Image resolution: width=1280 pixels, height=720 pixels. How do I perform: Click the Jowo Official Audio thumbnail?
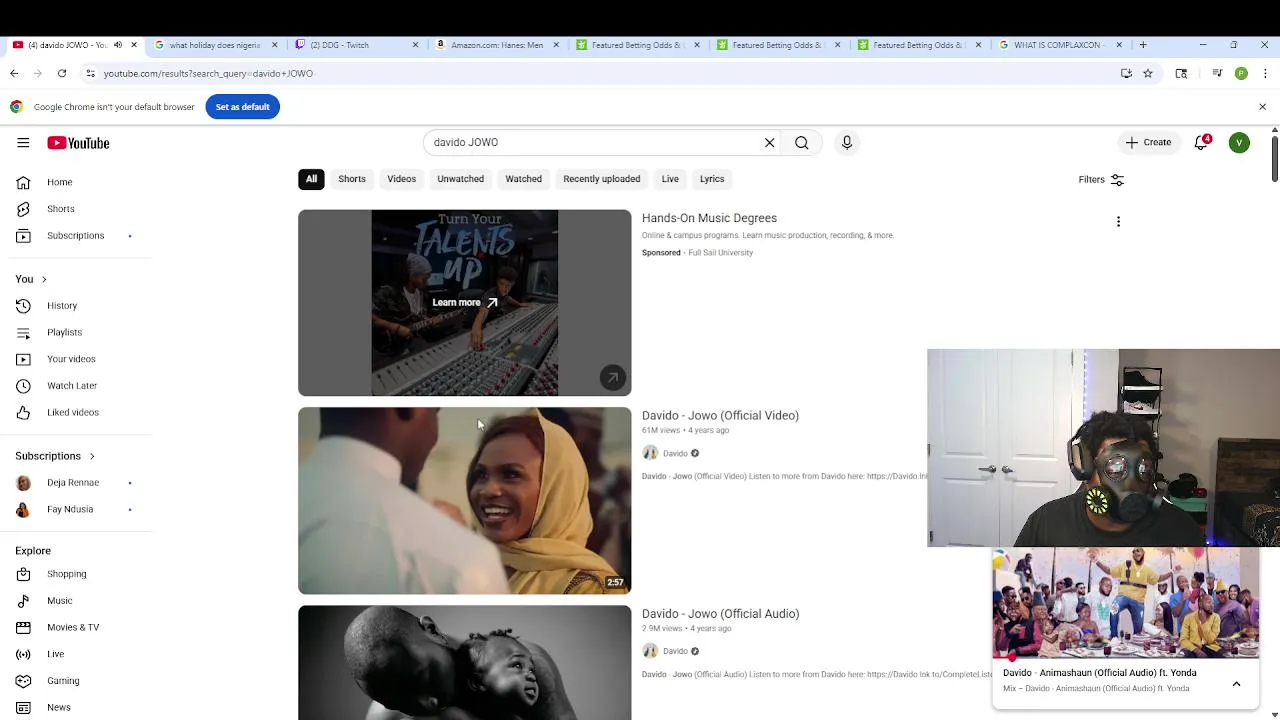click(465, 662)
